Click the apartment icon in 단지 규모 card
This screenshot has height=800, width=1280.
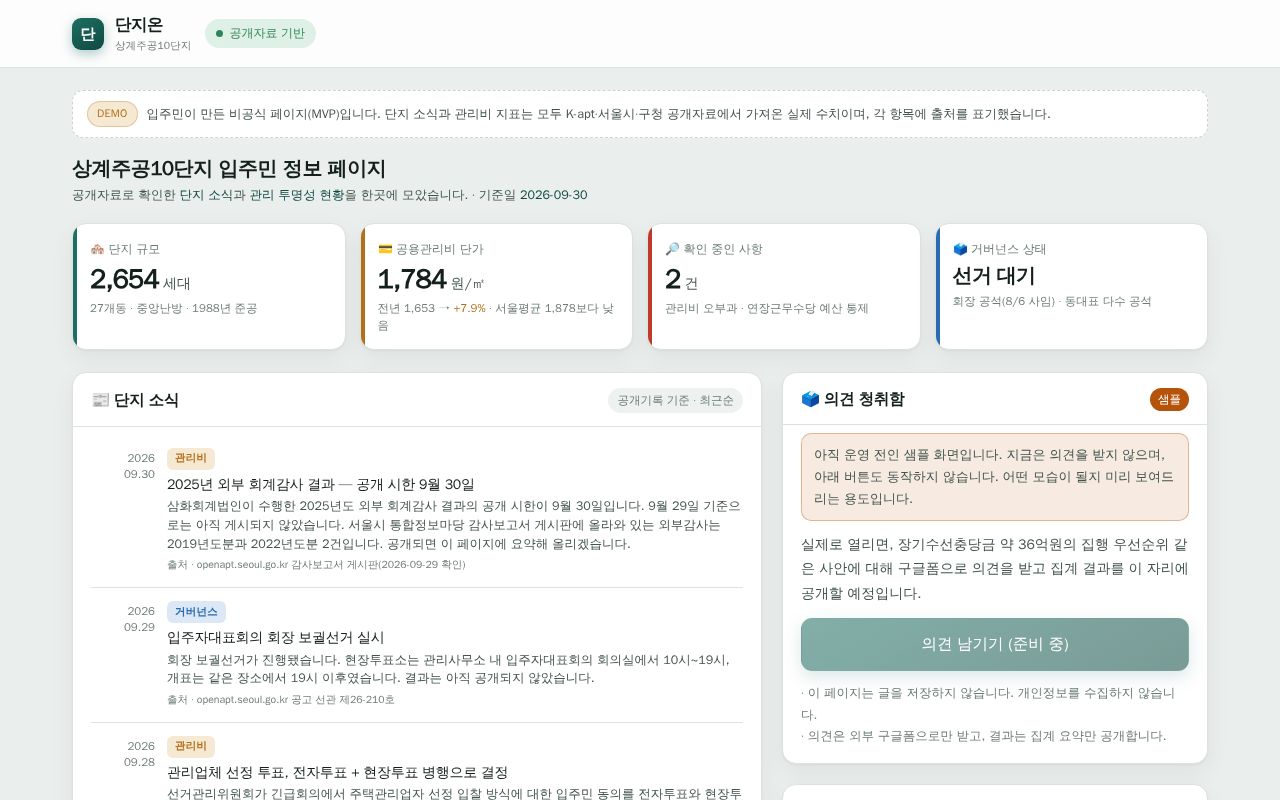point(97,249)
